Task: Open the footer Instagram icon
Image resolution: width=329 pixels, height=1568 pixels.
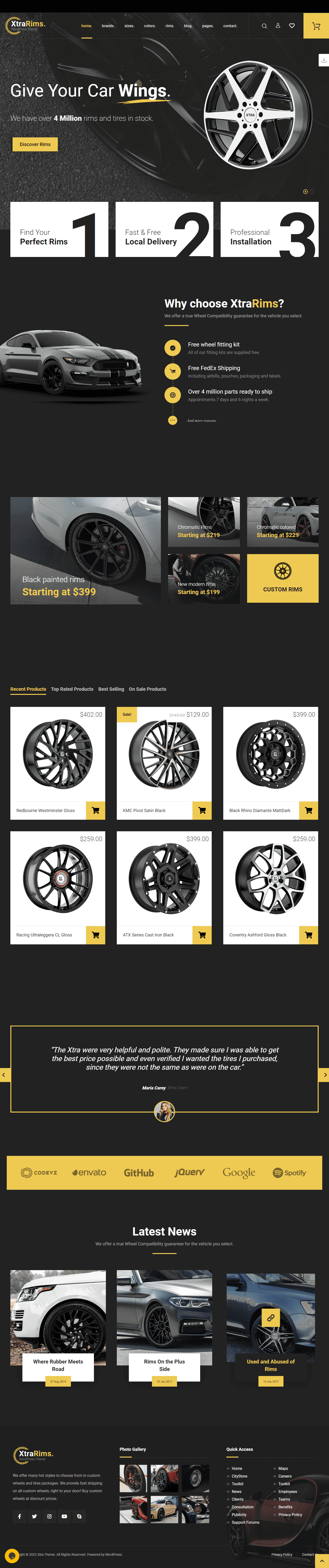Action: (x=49, y=1516)
